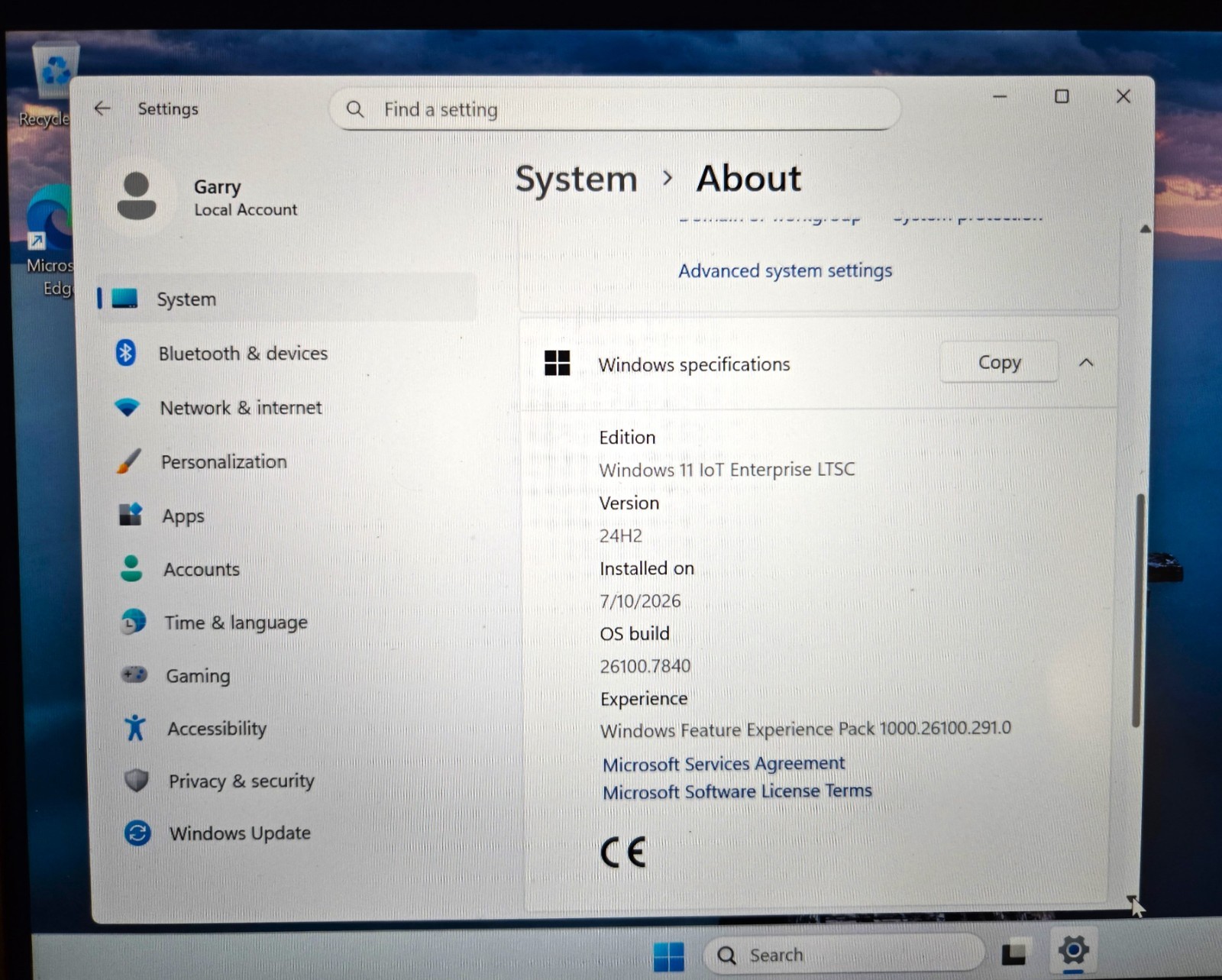Click the 'About' page heading
Viewport: 1222px width, 980px height.
[748, 179]
